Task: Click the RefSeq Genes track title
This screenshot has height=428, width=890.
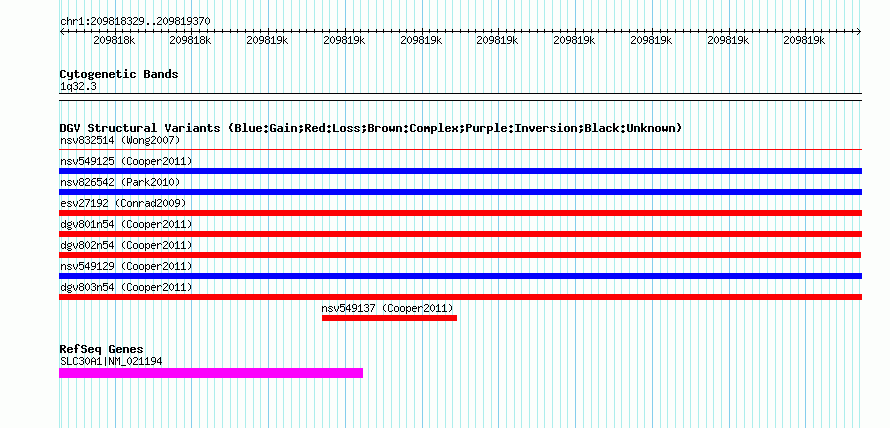Action: (x=102, y=349)
